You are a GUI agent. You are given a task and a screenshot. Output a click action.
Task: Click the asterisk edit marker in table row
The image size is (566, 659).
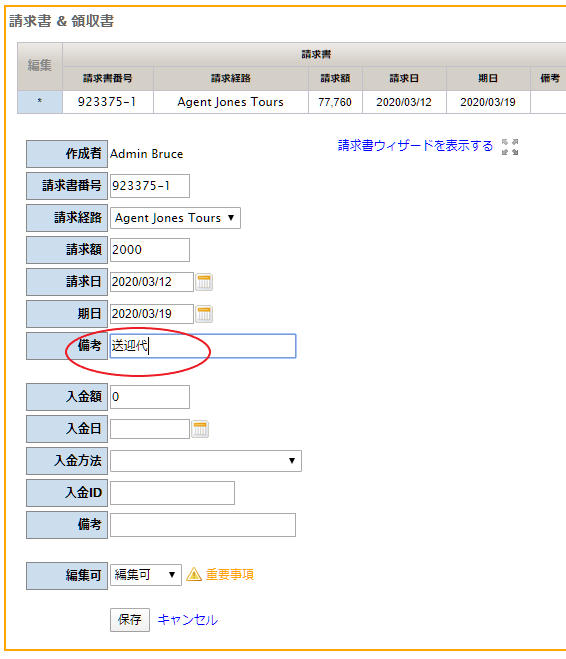(x=40, y=102)
